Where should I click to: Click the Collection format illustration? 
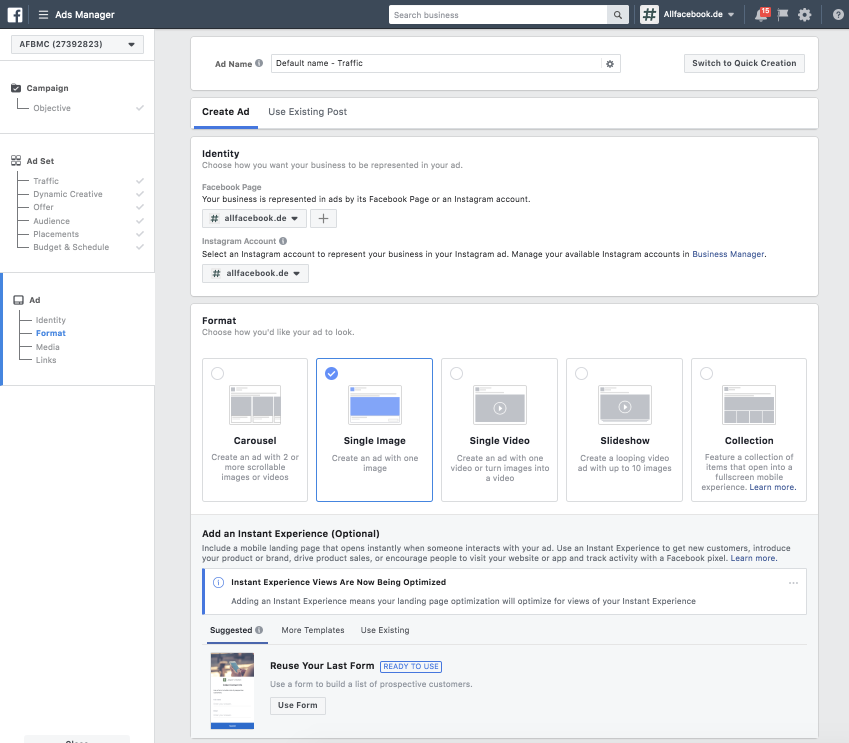[x=749, y=405]
